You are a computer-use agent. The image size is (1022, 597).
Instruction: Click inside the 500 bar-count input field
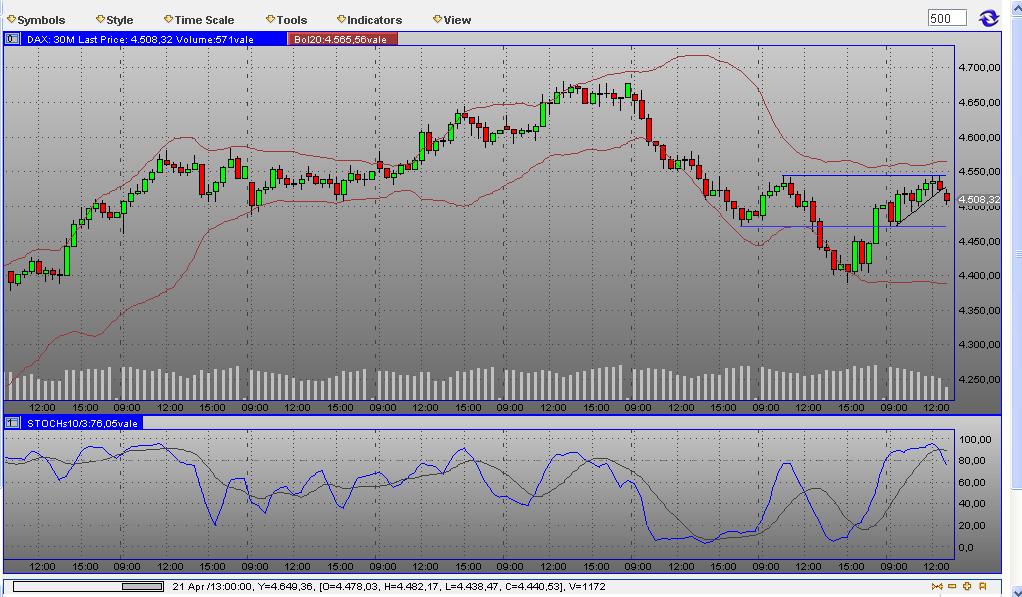point(946,17)
